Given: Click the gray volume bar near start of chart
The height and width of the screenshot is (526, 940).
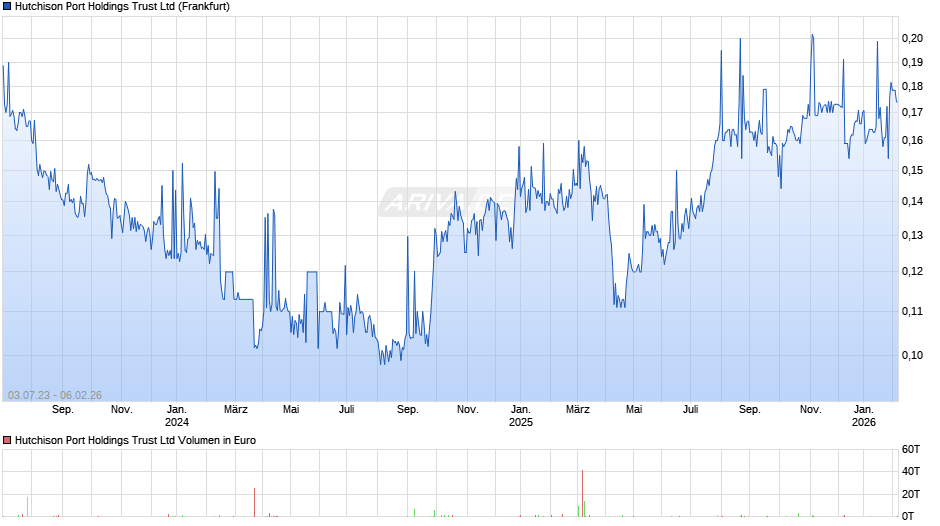Looking at the screenshot, I should pyautogui.click(x=27, y=507).
